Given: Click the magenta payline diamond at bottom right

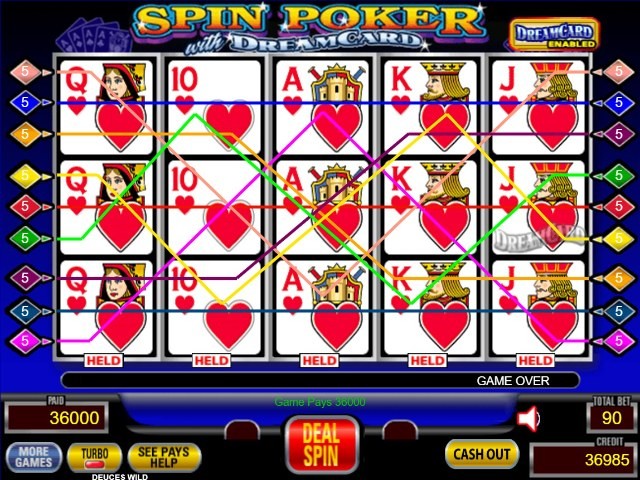Looking at the screenshot, I should [619, 340].
